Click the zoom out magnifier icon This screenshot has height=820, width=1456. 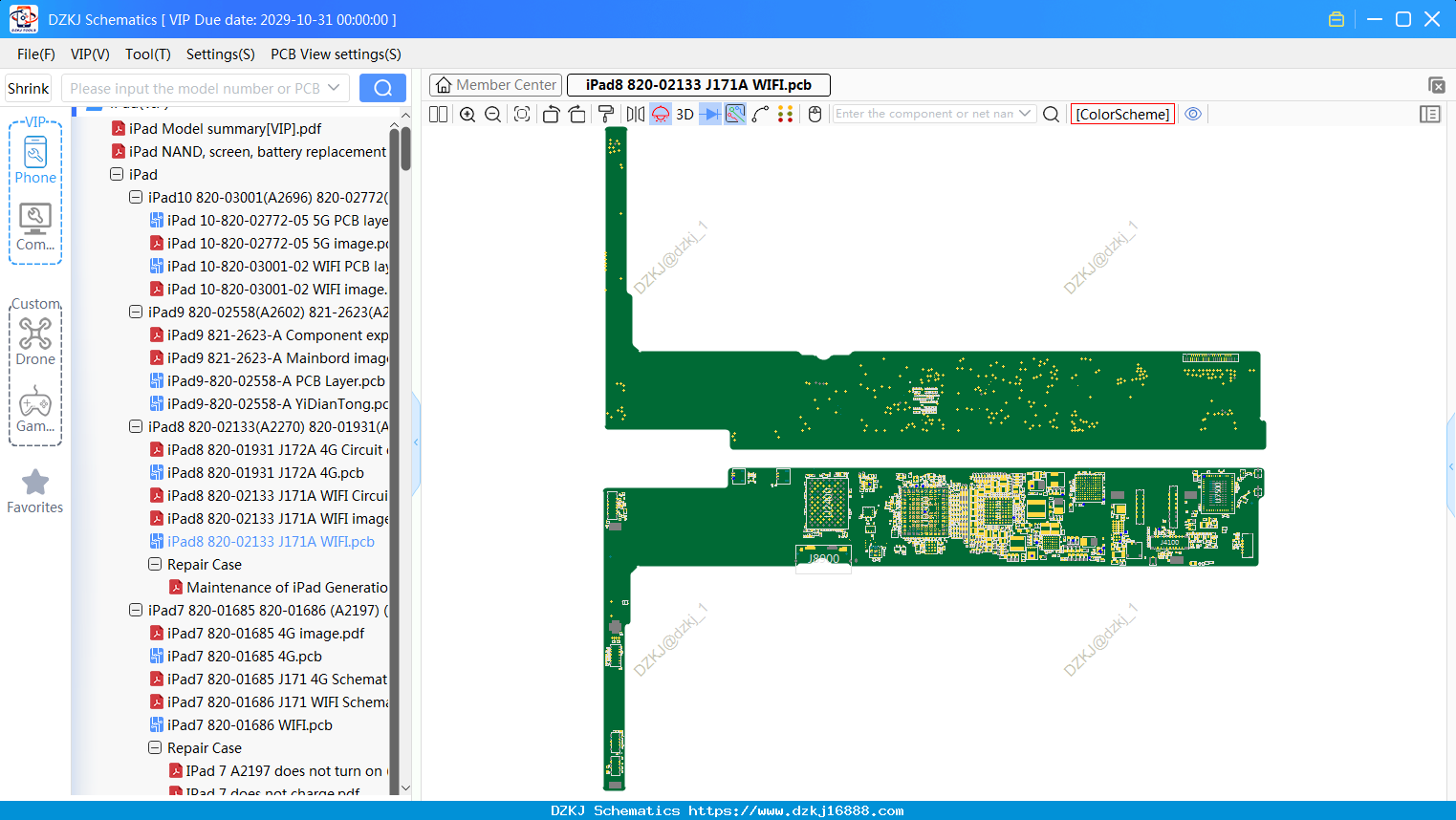493,114
